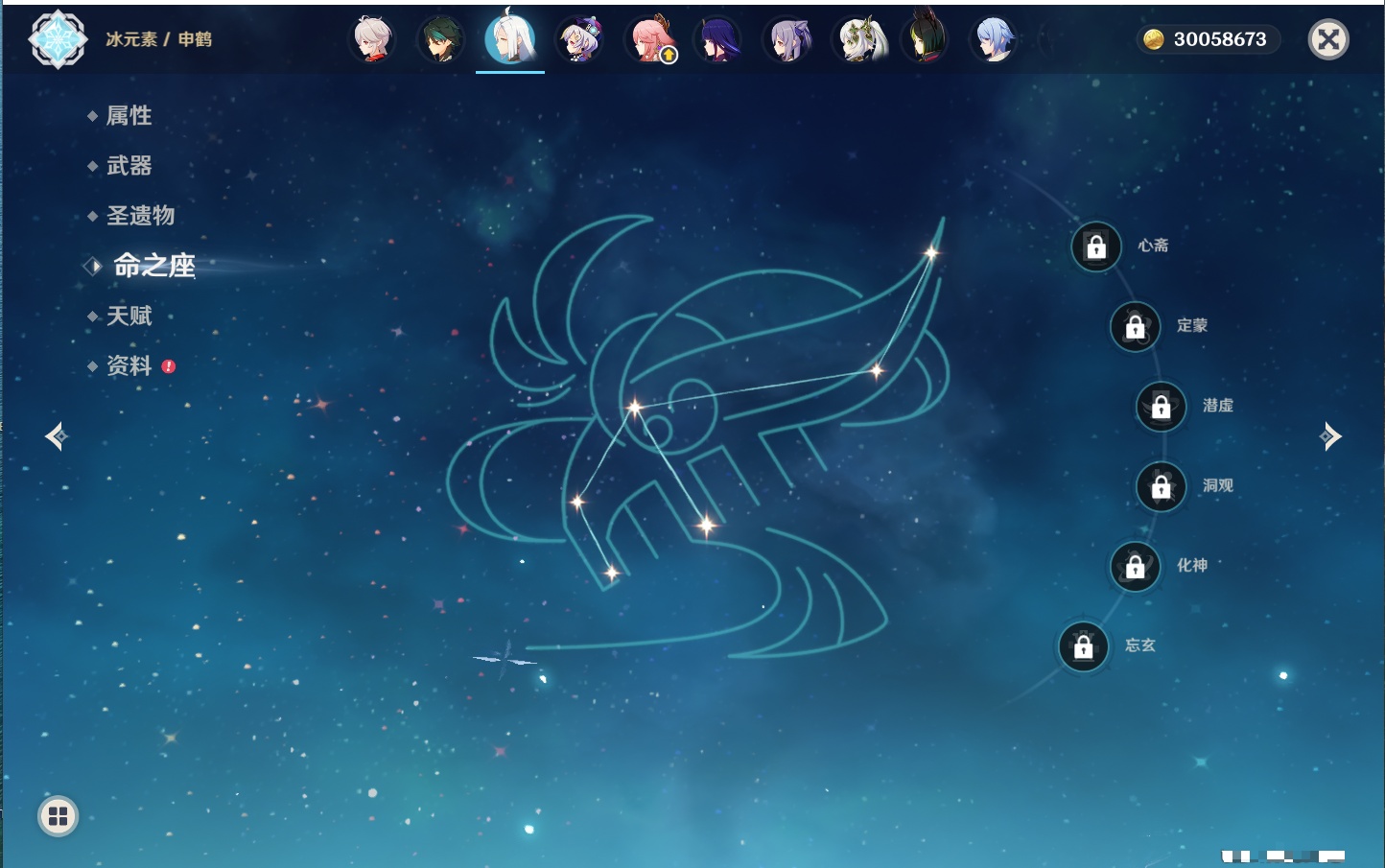Open the 天赋 talents tab
This screenshot has height=868, width=1385.
[129, 316]
